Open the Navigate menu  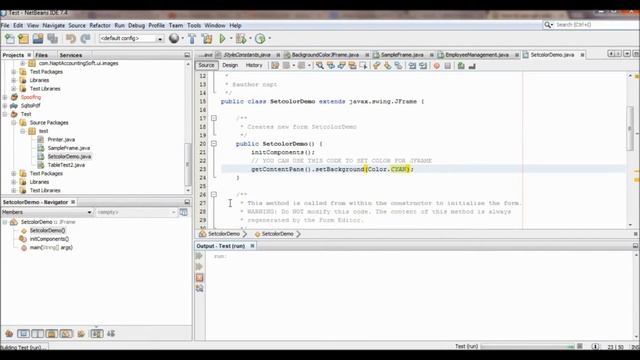pyautogui.click(x=53, y=25)
